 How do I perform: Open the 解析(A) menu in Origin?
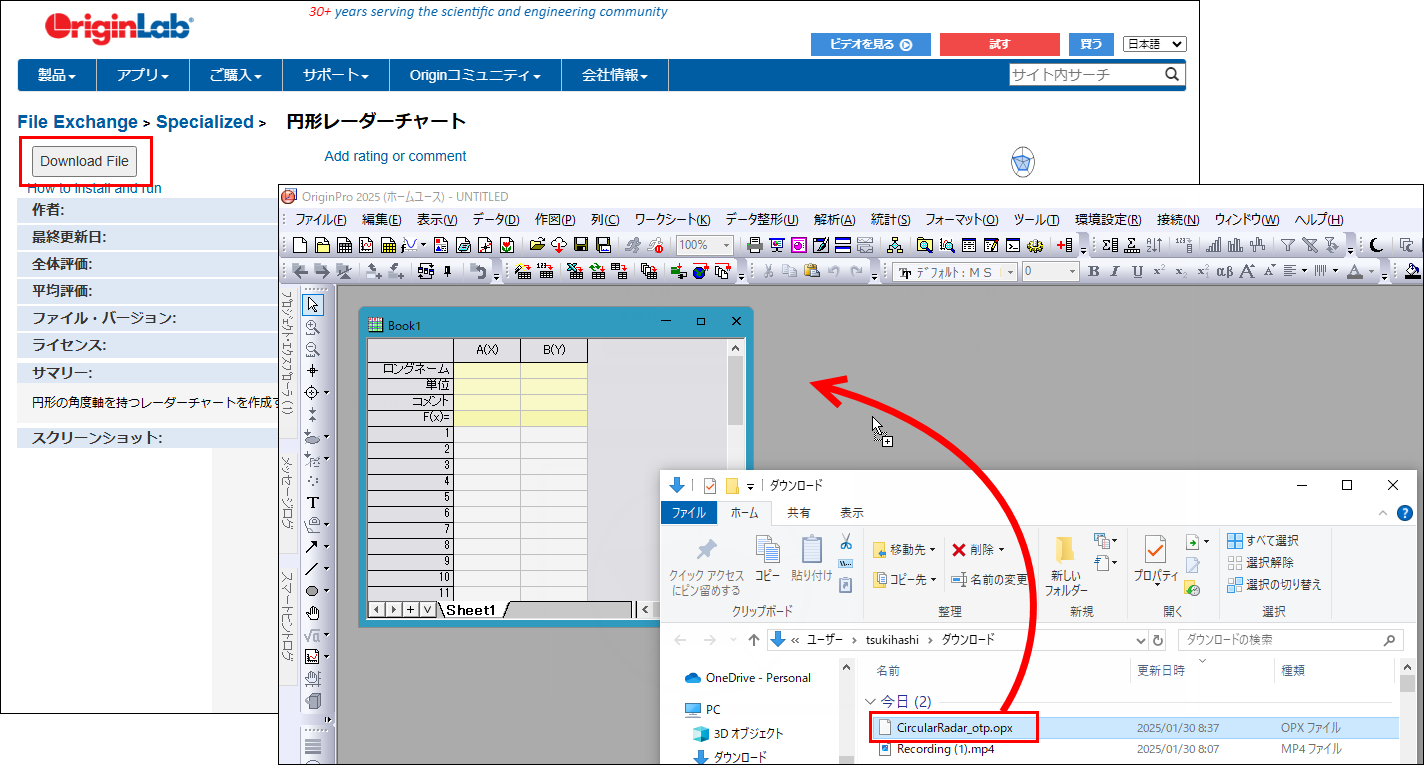[834, 219]
